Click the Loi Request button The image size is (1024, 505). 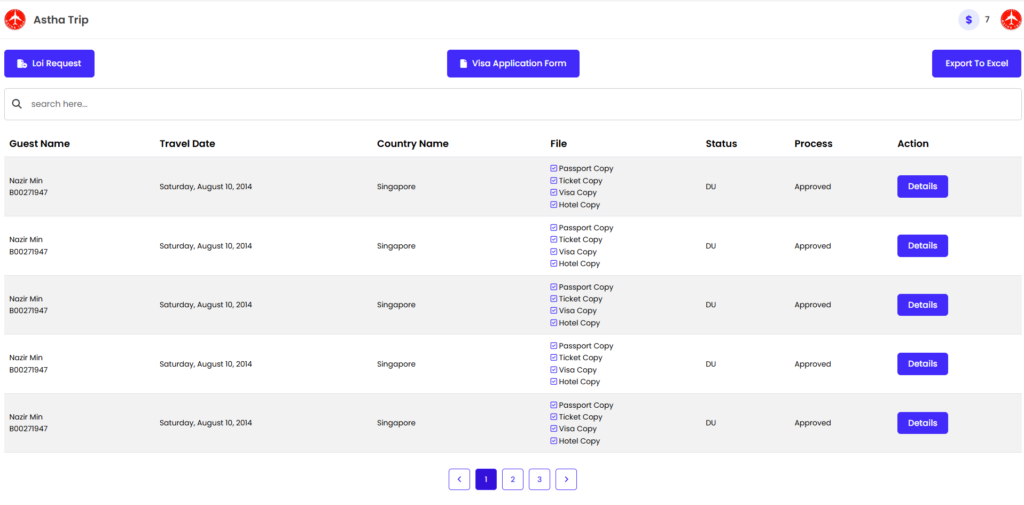(x=50, y=64)
